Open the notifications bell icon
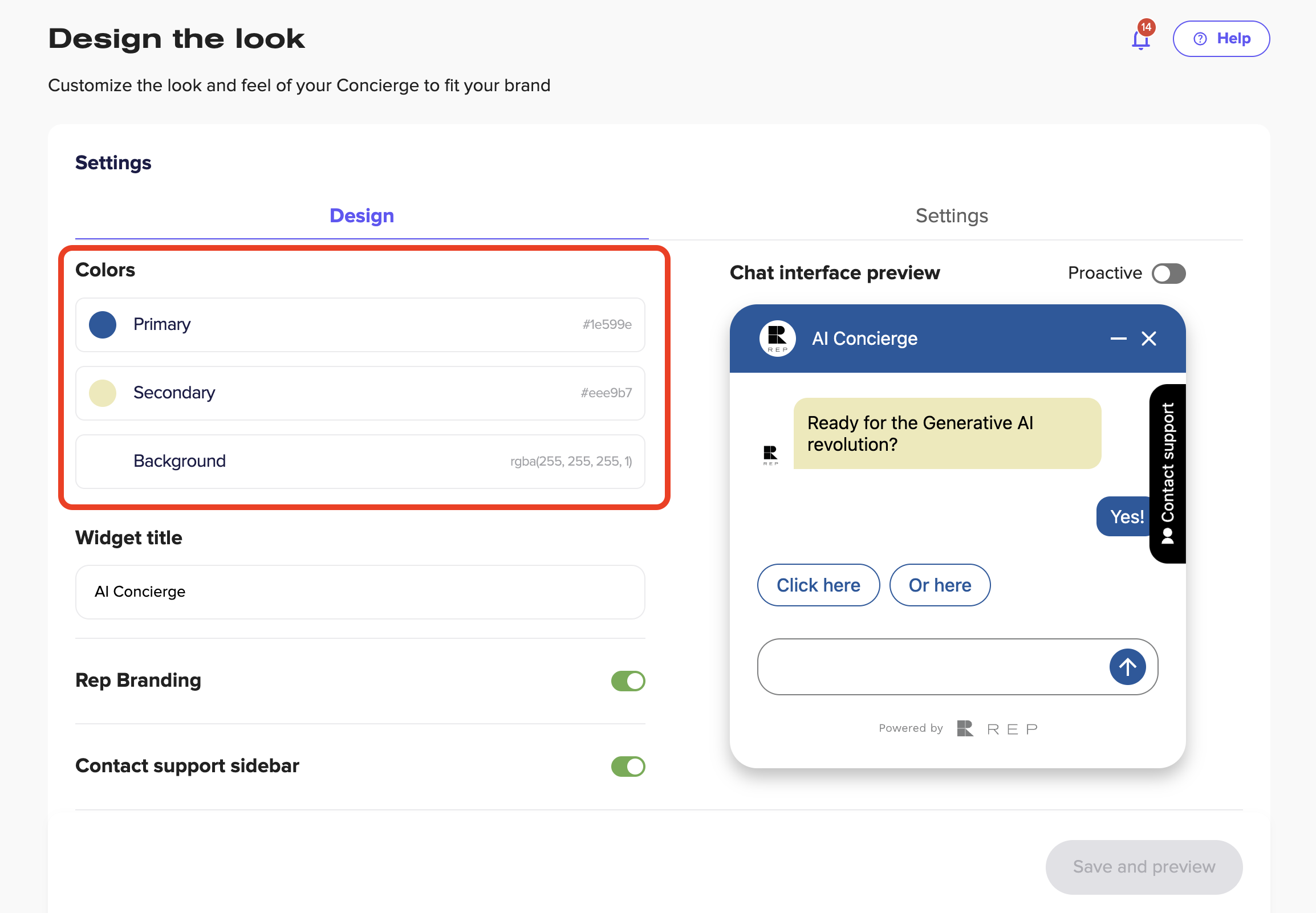Image resolution: width=1316 pixels, height=913 pixels. tap(1140, 39)
